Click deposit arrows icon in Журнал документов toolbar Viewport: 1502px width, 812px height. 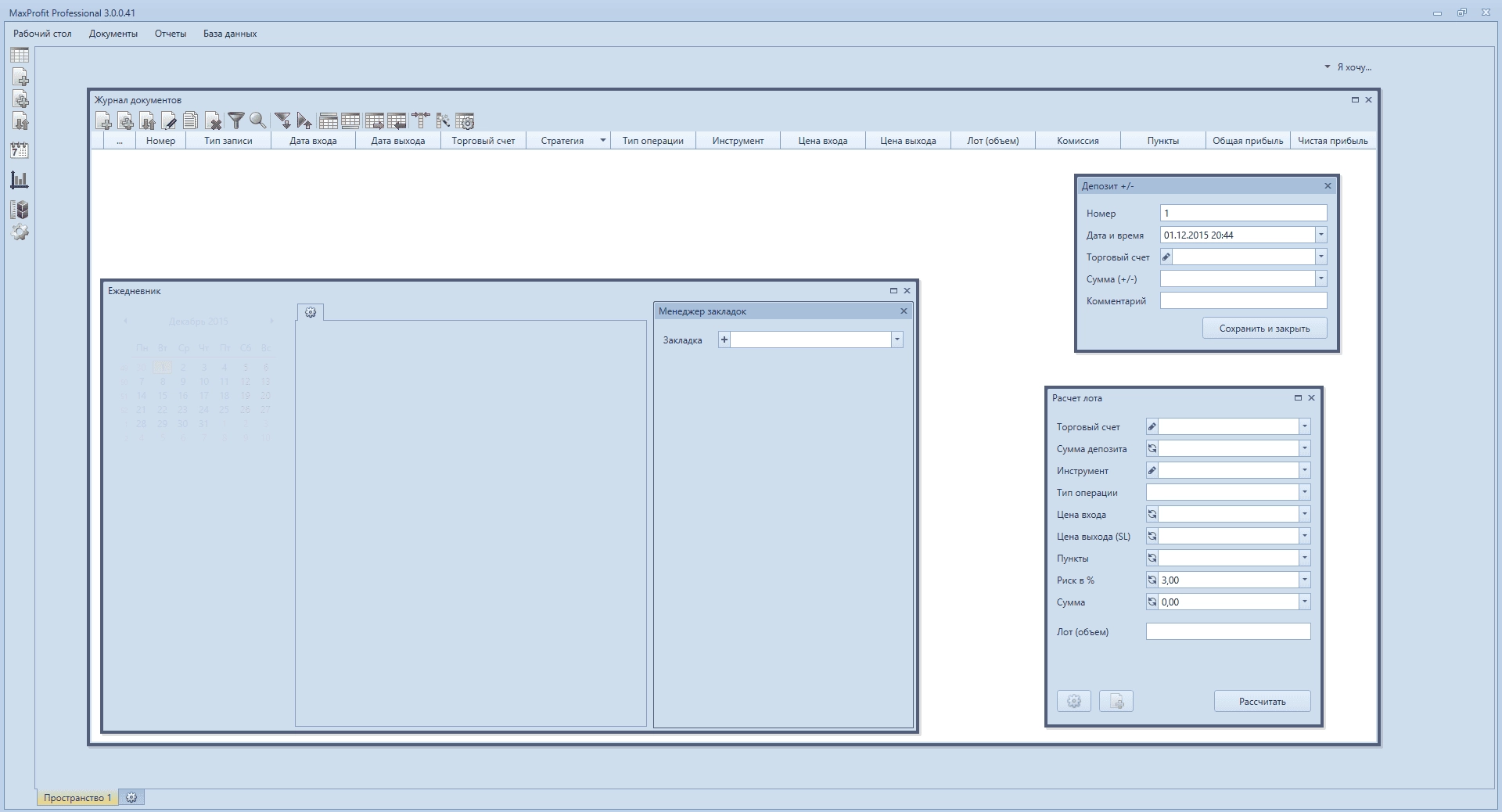pos(147,120)
